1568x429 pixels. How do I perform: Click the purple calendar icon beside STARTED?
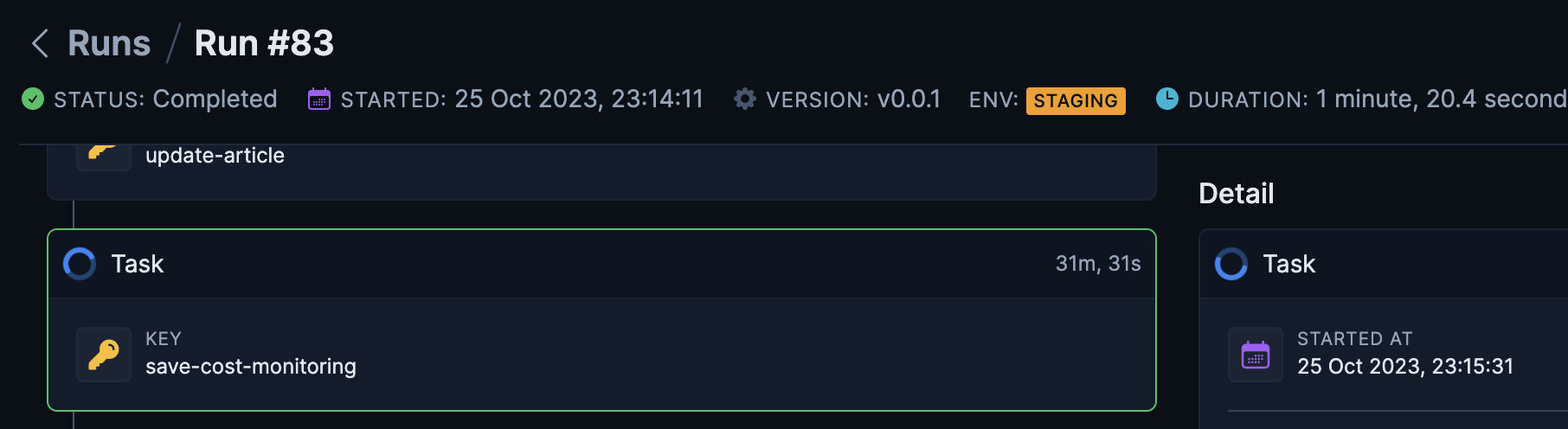pos(319,99)
